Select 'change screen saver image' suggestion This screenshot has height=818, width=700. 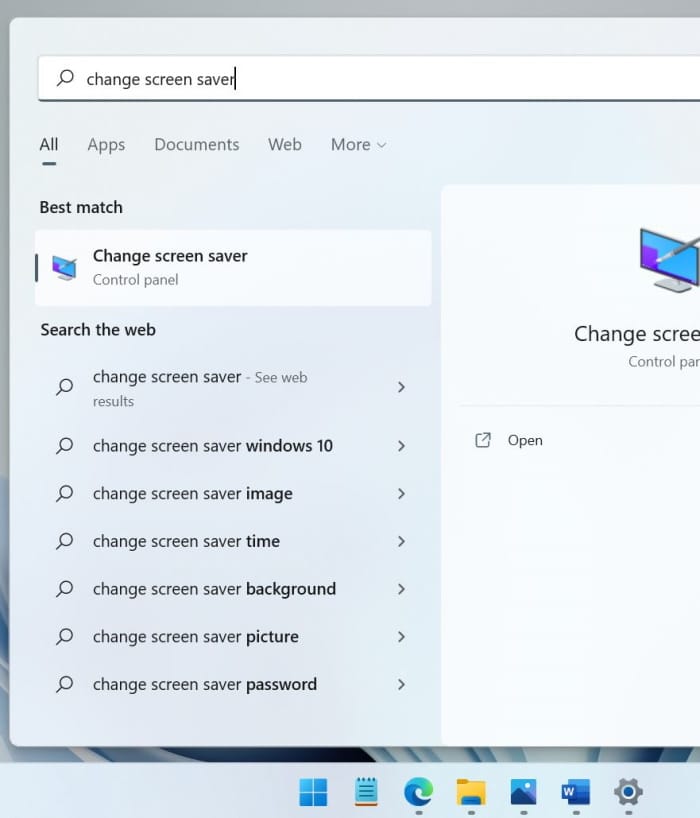point(233,494)
